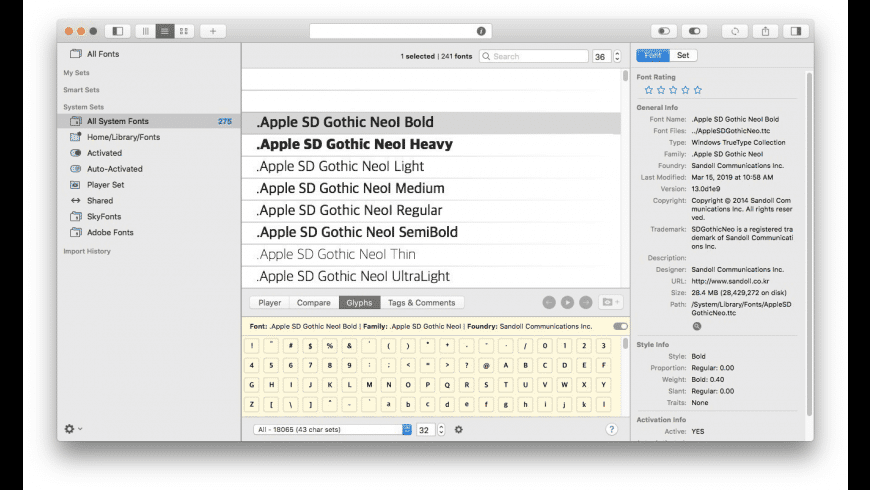Click the glyph size field showing 32
The image size is (870, 490).
point(426,430)
